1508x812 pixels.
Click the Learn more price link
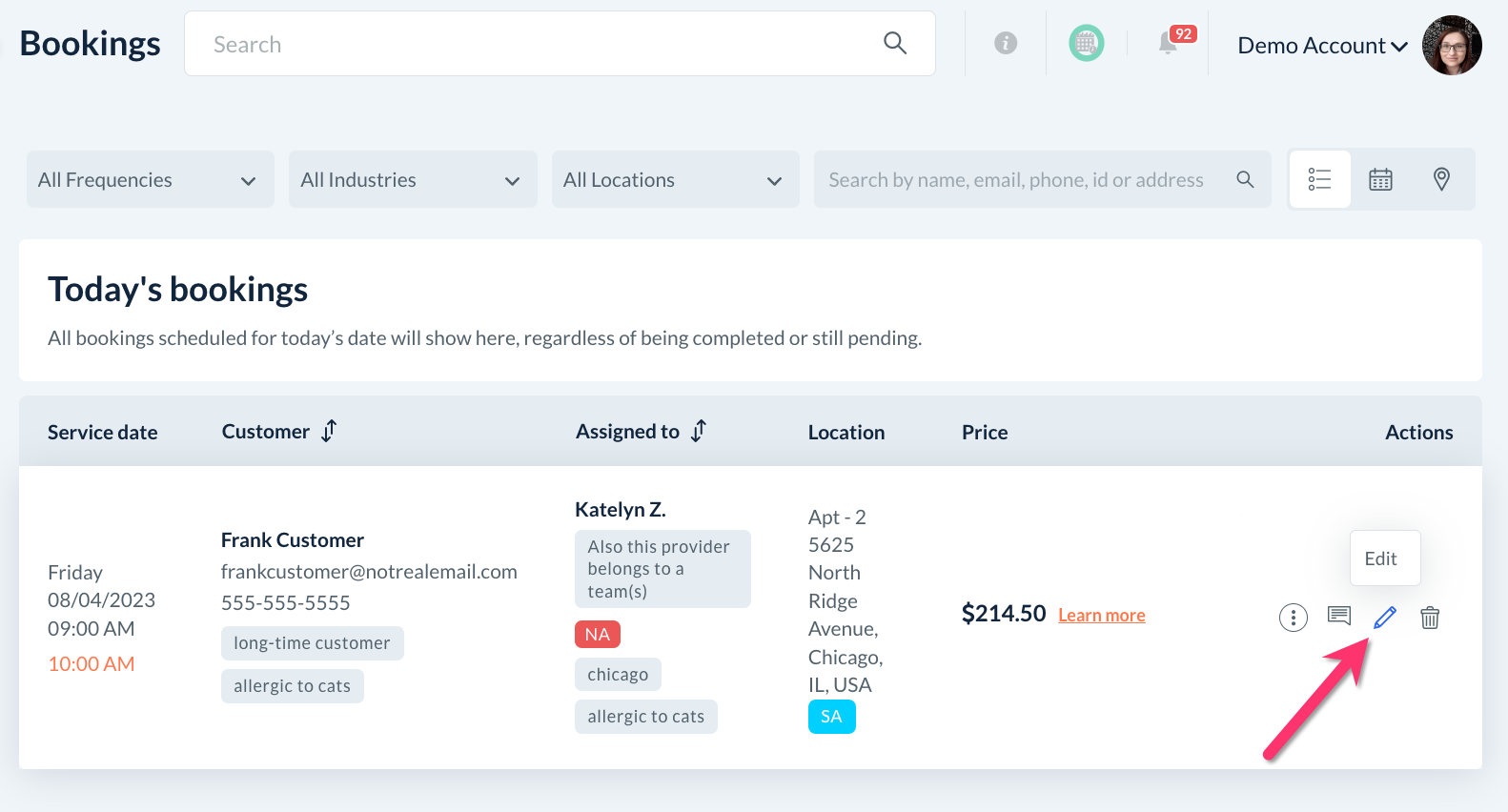coord(1101,616)
